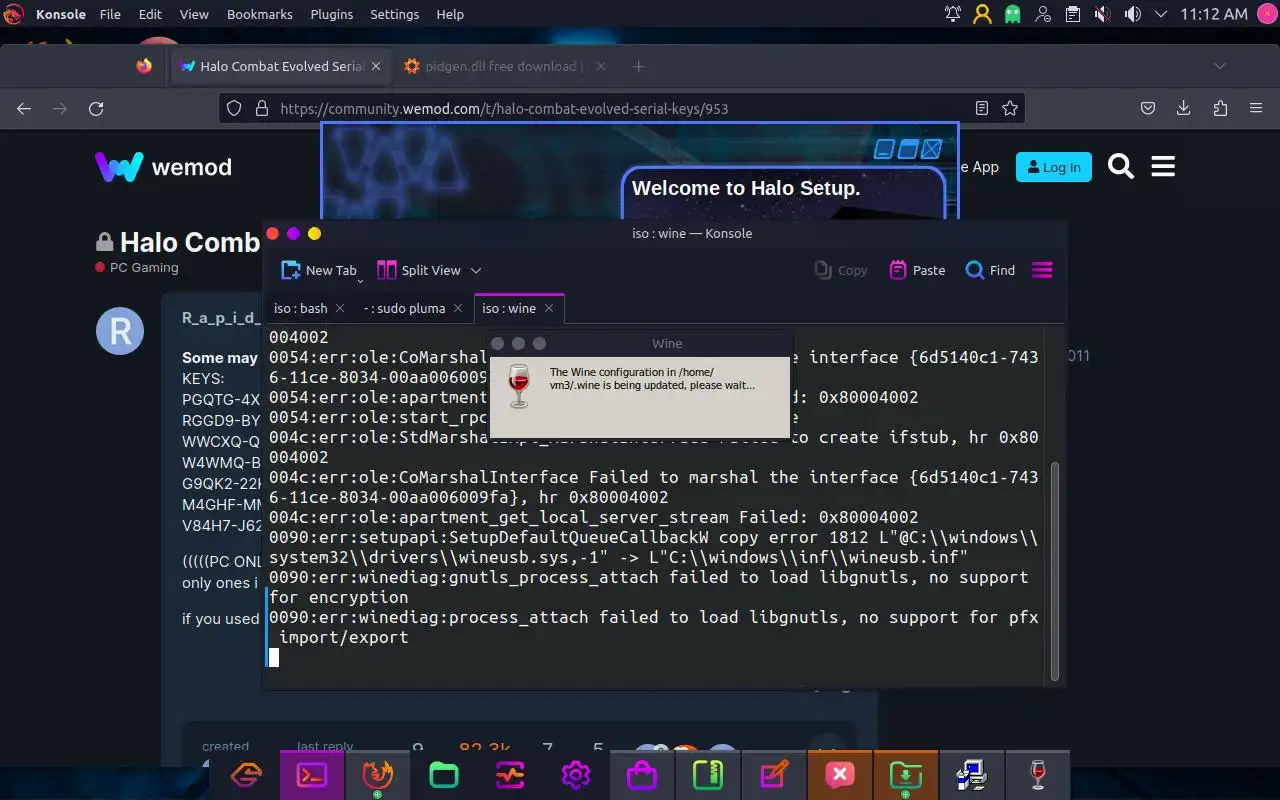
Task: Click the volume speaker tray icon
Action: click(x=1132, y=14)
